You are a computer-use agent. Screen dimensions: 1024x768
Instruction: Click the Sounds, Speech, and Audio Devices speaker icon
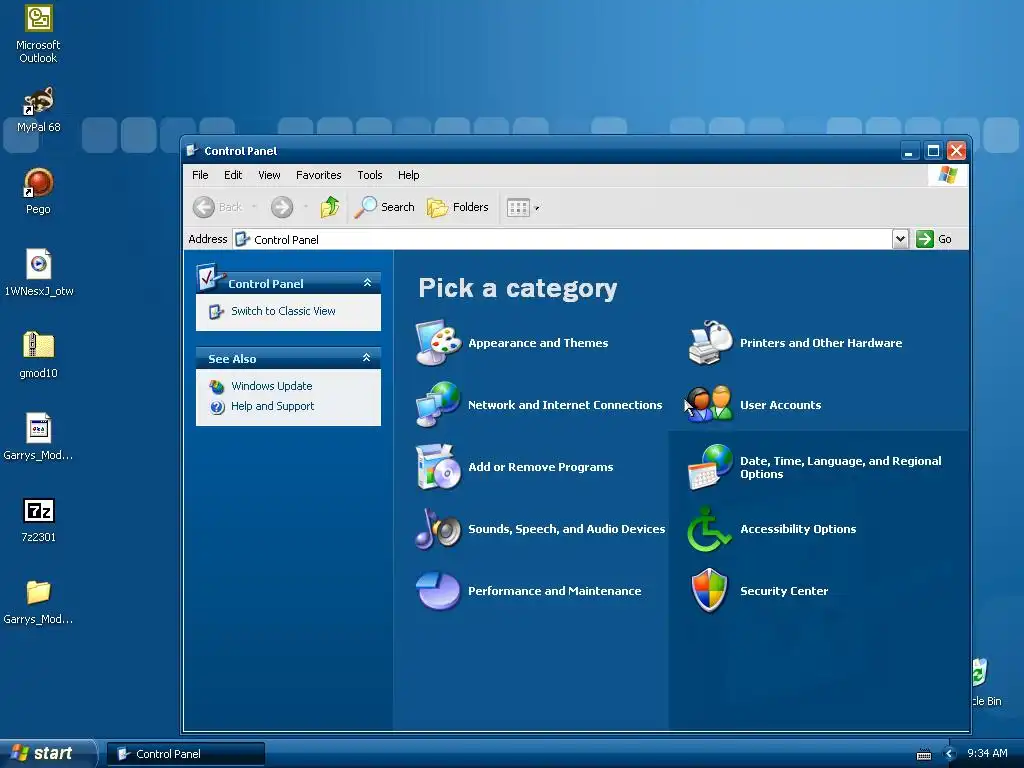pos(438,528)
